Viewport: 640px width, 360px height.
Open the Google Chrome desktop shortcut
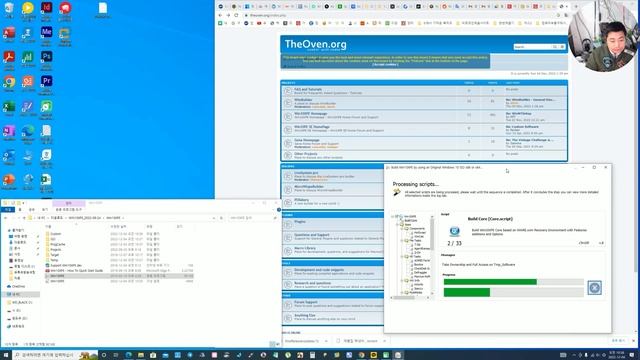click(9, 82)
